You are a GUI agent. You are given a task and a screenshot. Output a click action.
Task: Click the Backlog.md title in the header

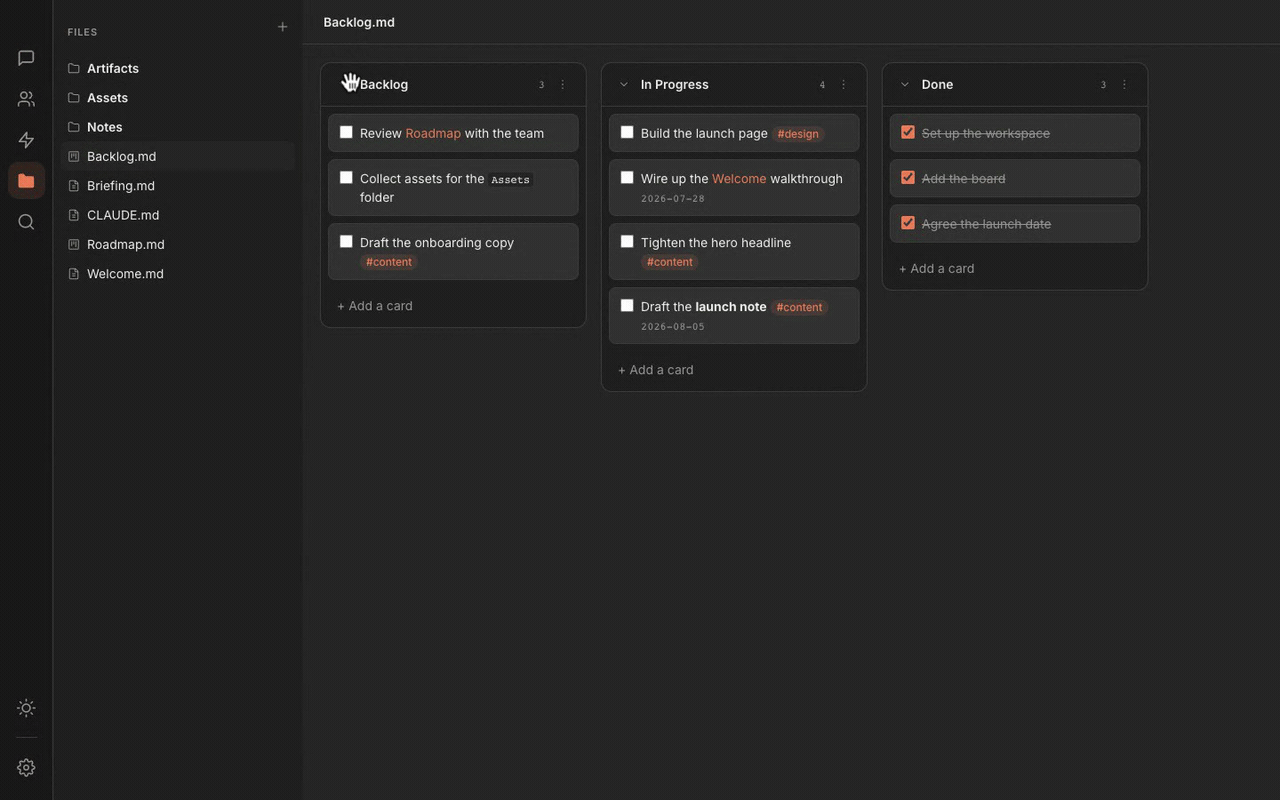359,22
